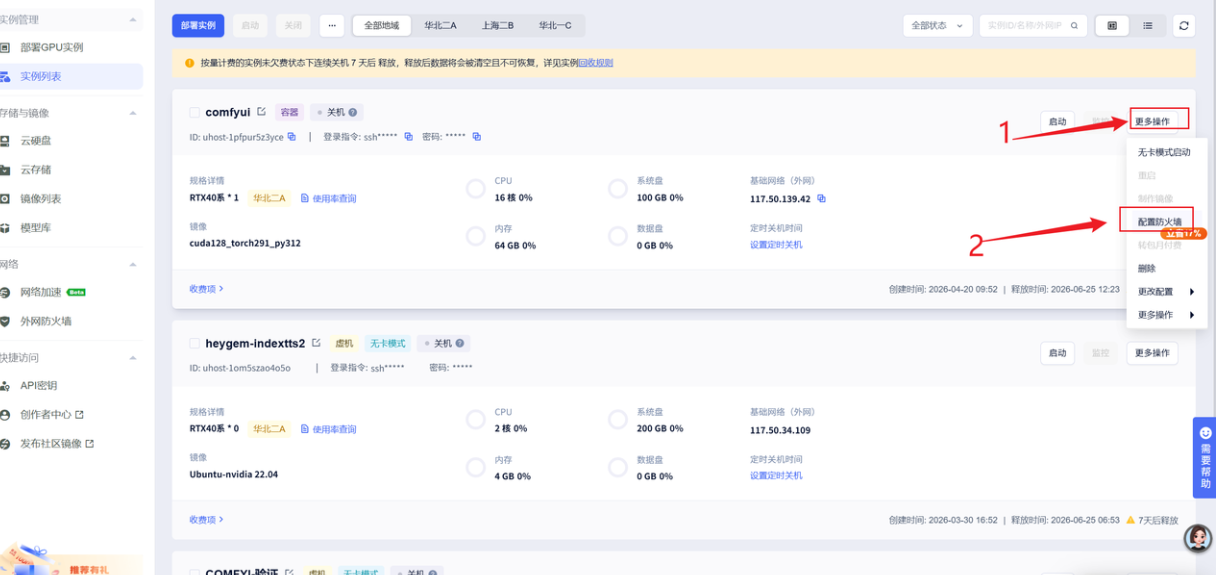Choose 配置防火墙 from the dropdown menu
Image resolution: width=1216 pixels, height=575 pixels.
click(1160, 222)
